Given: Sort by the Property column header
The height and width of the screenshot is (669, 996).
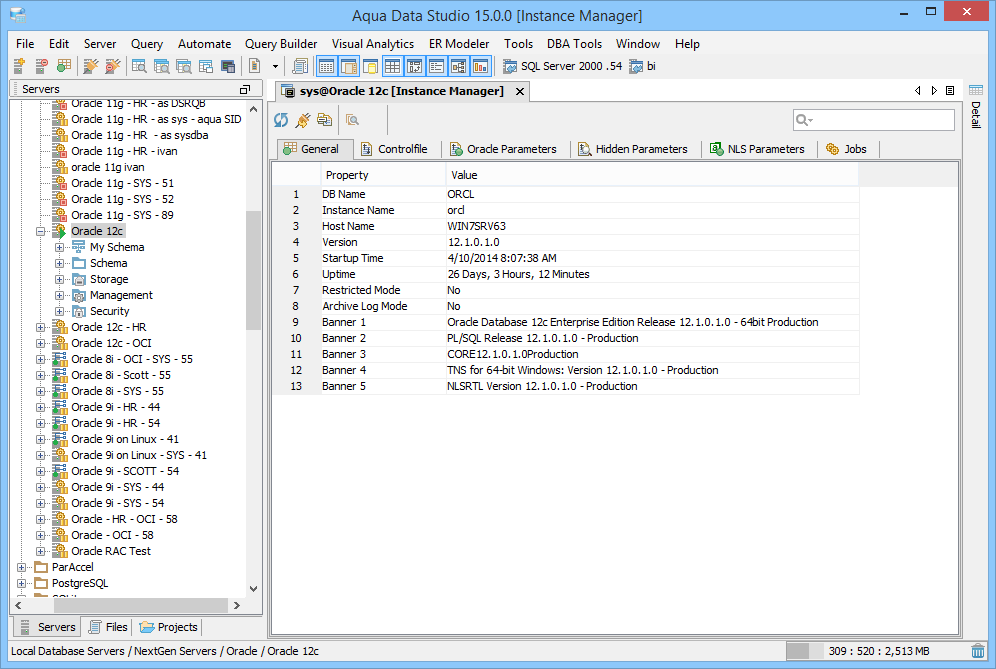Looking at the screenshot, I should pos(384,175).
